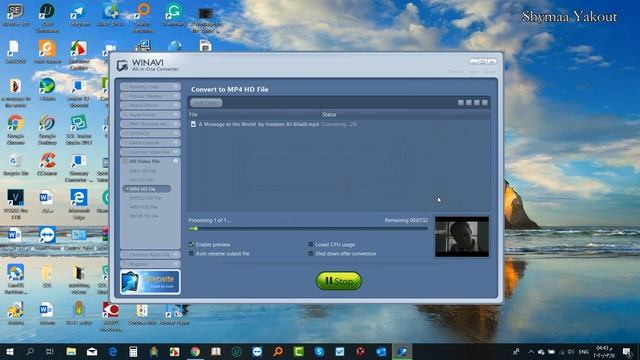Click active WinAVI taskbar icon
This screenshot has height=360, width=640.
[x=402, y=352]
